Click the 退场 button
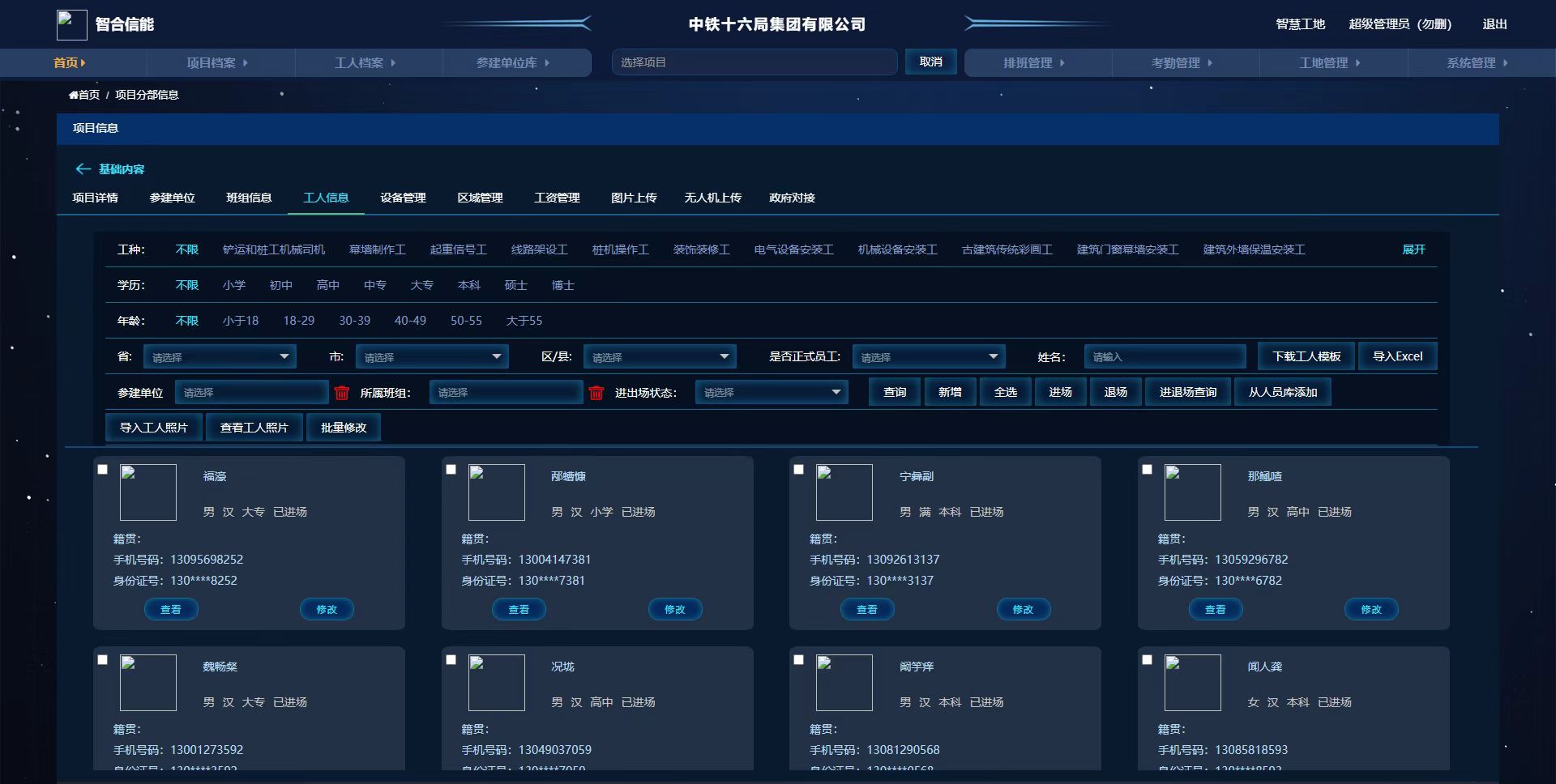 (1115, 392)
